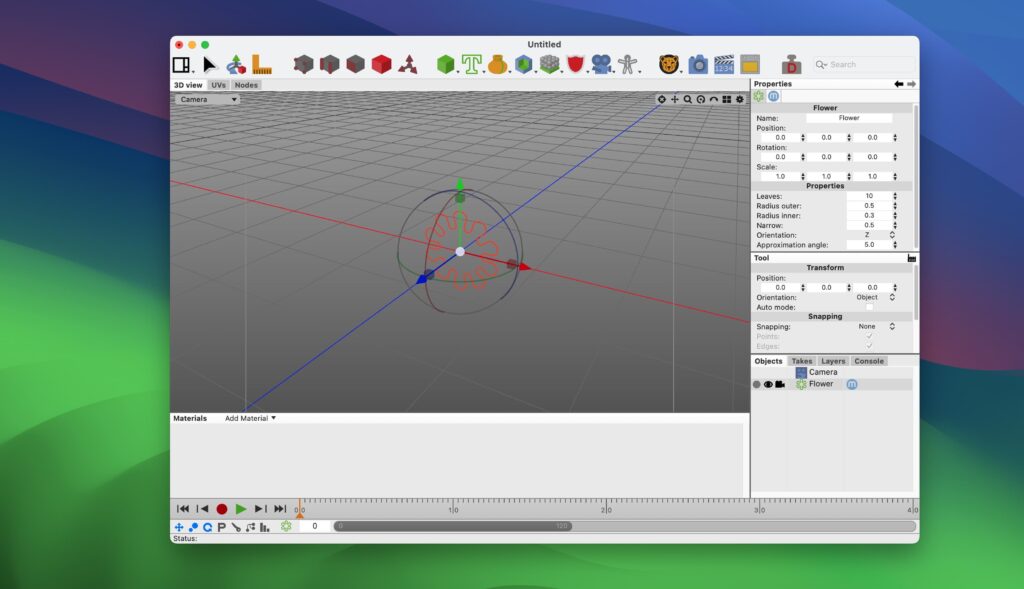Open the viewport settings gear icon
Viewport: 1024px width, 589px height.
coord(740,99)
